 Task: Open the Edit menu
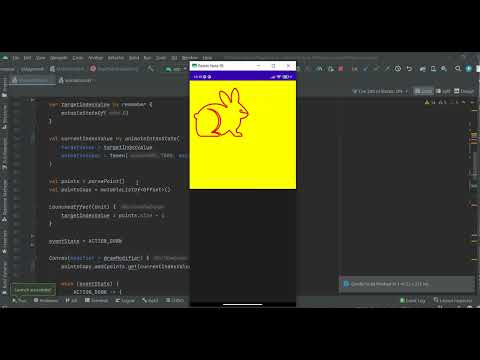point(27,58)
